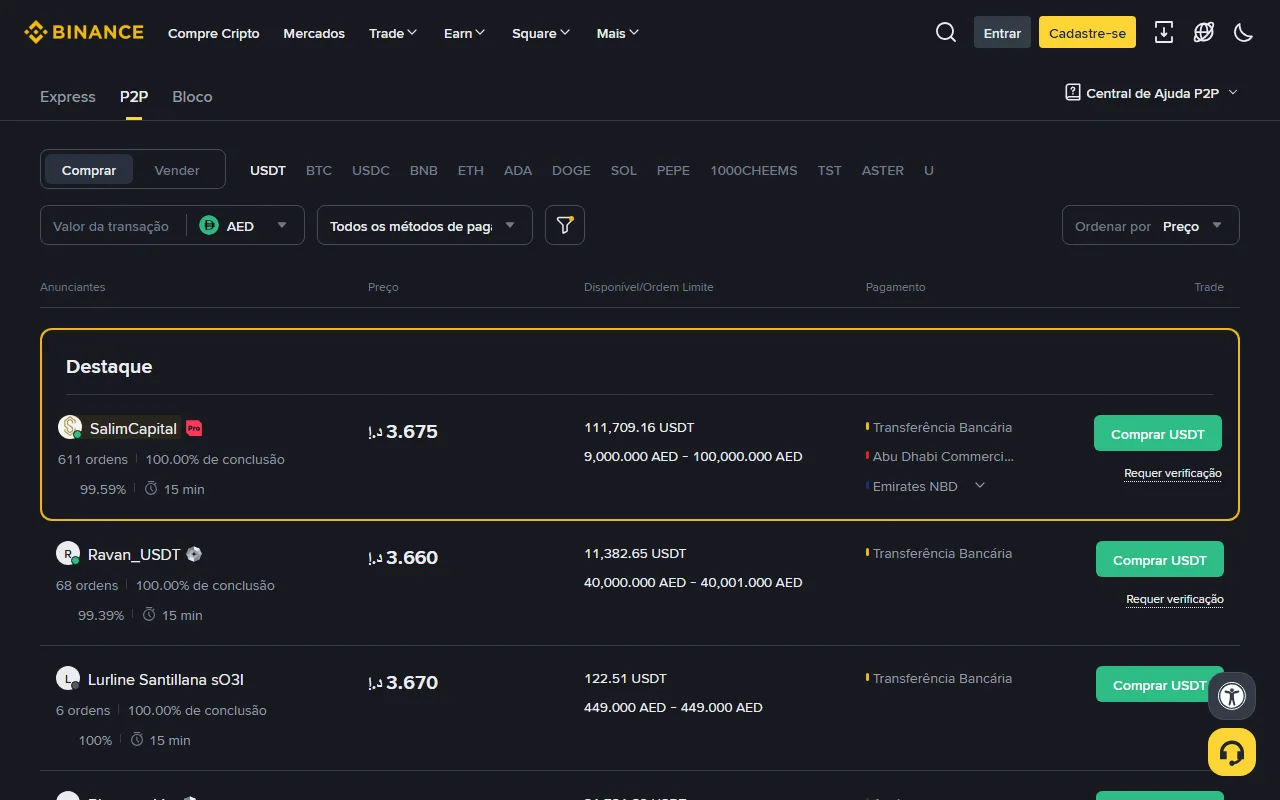Click the AED currency coin icon
The height and width of the screenshot is (800, 1280).
209,226
